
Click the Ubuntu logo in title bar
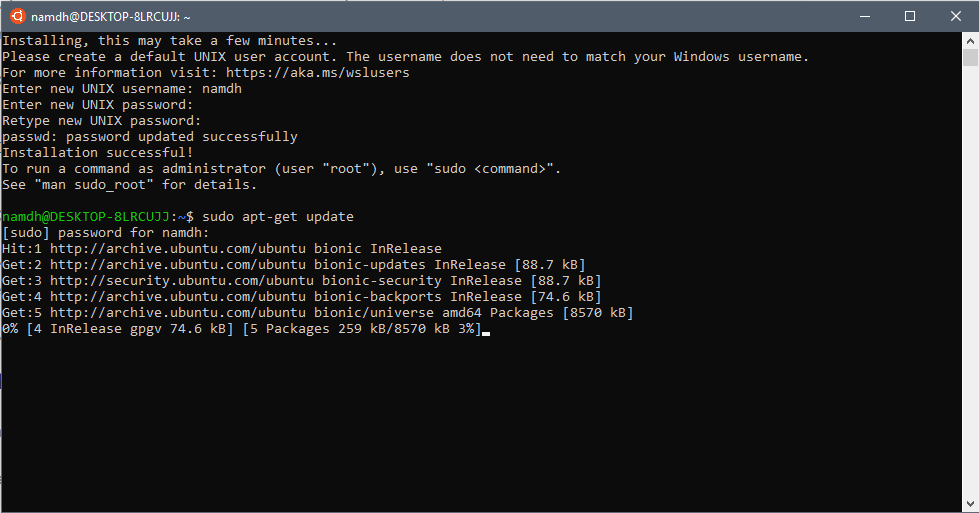tap(17, 16)
